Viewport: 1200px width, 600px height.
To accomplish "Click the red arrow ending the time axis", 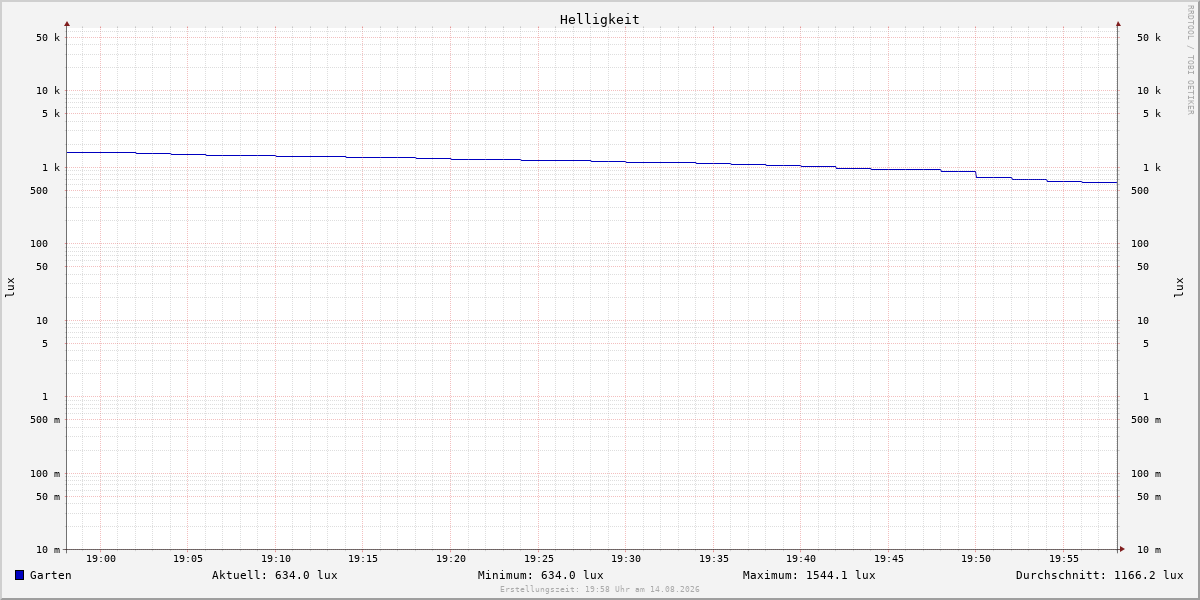I will [x=1122, y=548].
